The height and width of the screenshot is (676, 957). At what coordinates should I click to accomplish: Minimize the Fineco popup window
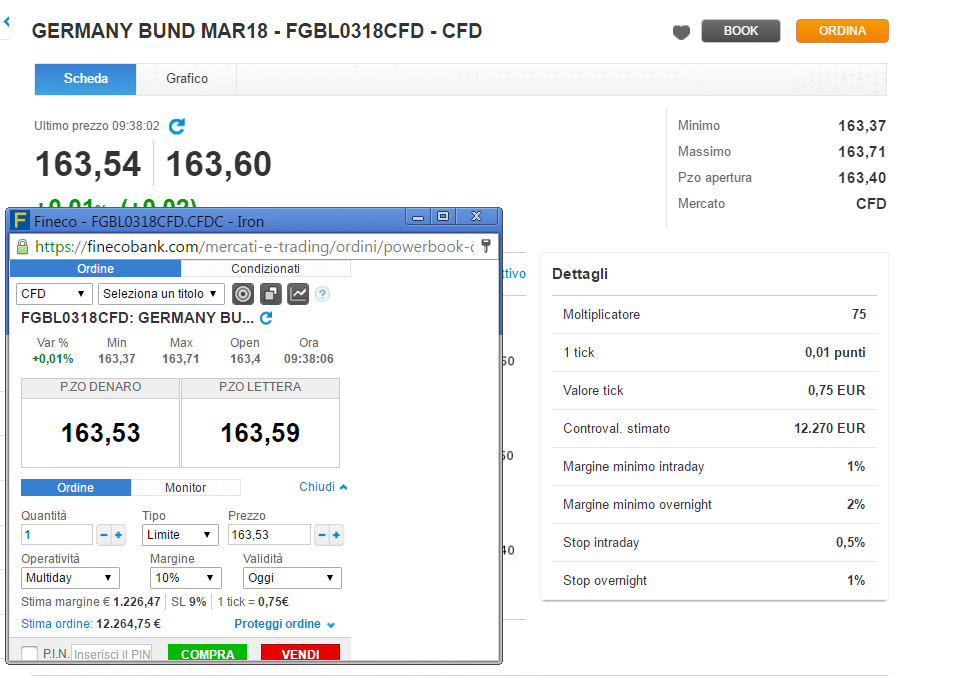coord(418,217)
